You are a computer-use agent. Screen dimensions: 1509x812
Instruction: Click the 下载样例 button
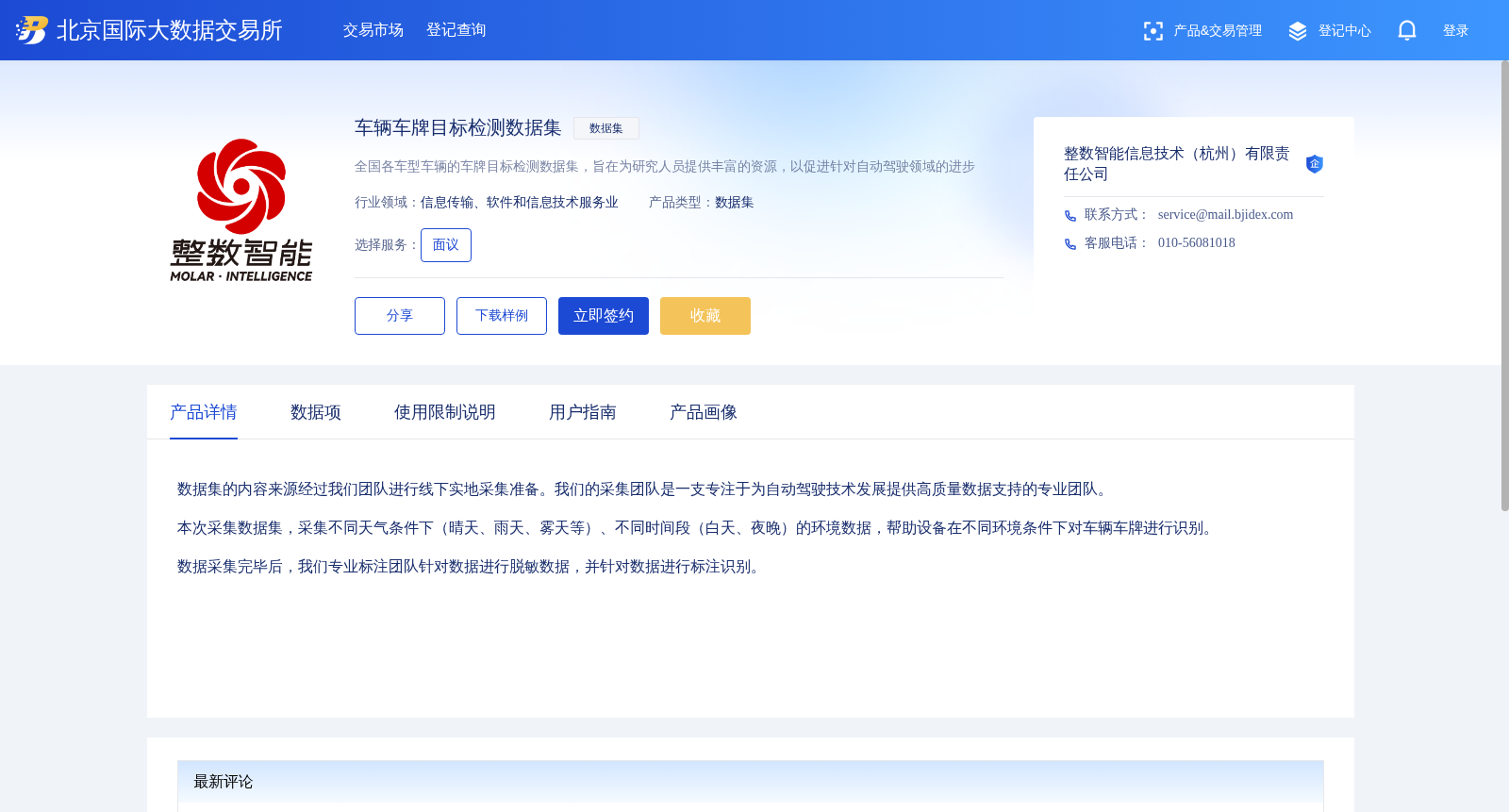[x=502, y=316]
